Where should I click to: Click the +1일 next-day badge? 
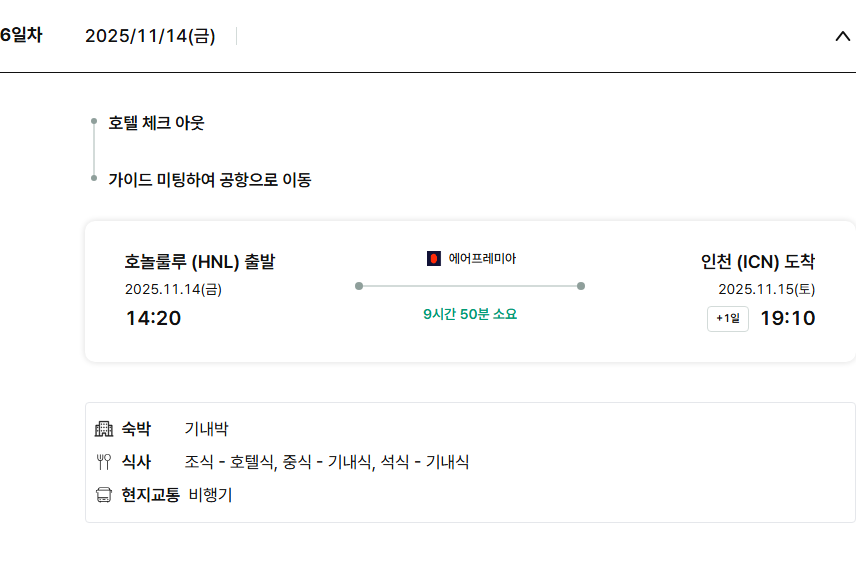coord(728,319)
